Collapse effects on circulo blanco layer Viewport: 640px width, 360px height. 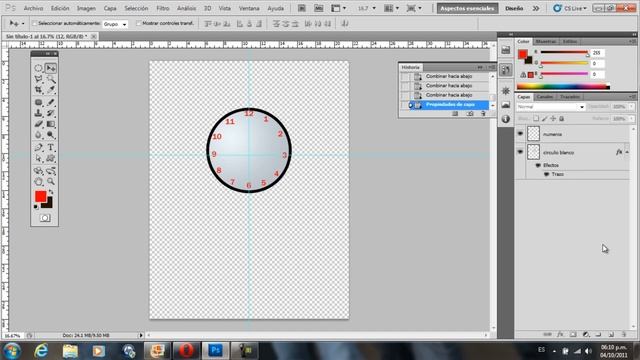click(627, 152)
